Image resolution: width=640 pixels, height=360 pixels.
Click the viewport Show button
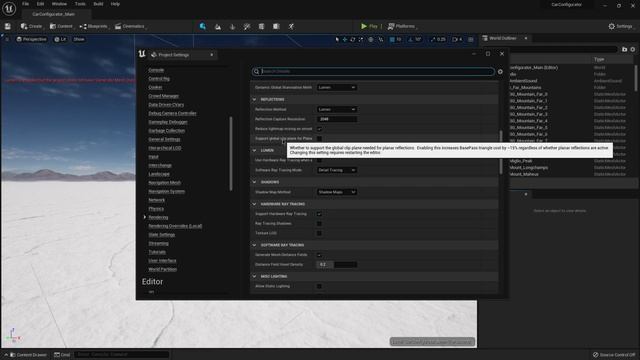point(79,39)
